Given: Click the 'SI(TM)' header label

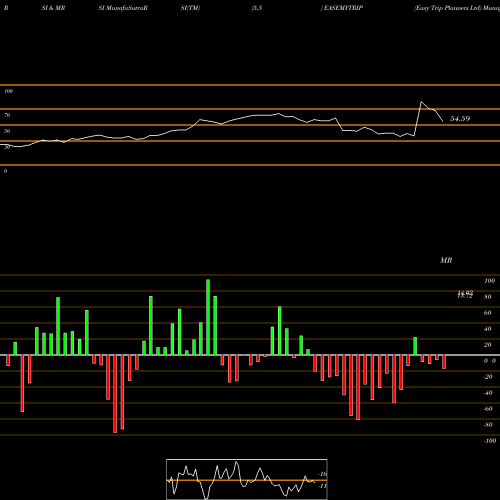Looking at the screenshot, I should pyautogui.click(x=190, y=8).
